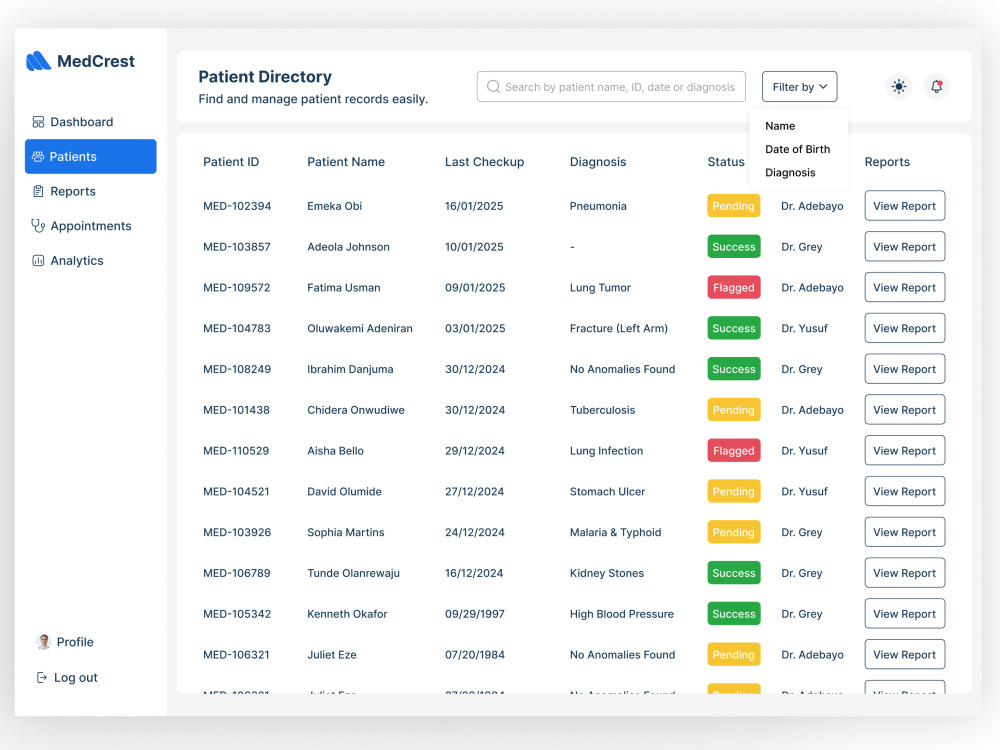Choose Name in the filter menu

(x=779, y=126)
